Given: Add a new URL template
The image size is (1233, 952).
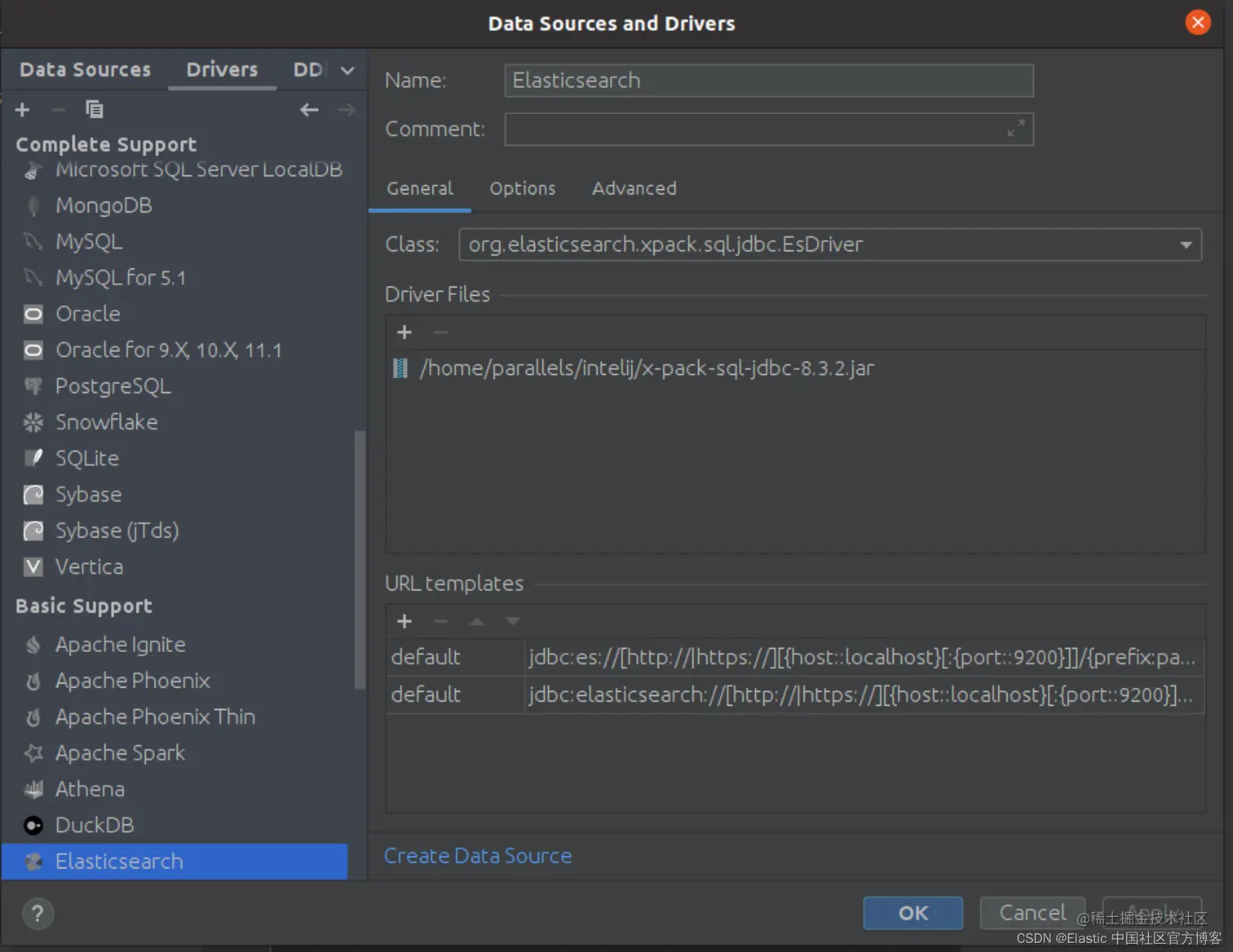Looking at the screenshot, I should click(404, 621).
